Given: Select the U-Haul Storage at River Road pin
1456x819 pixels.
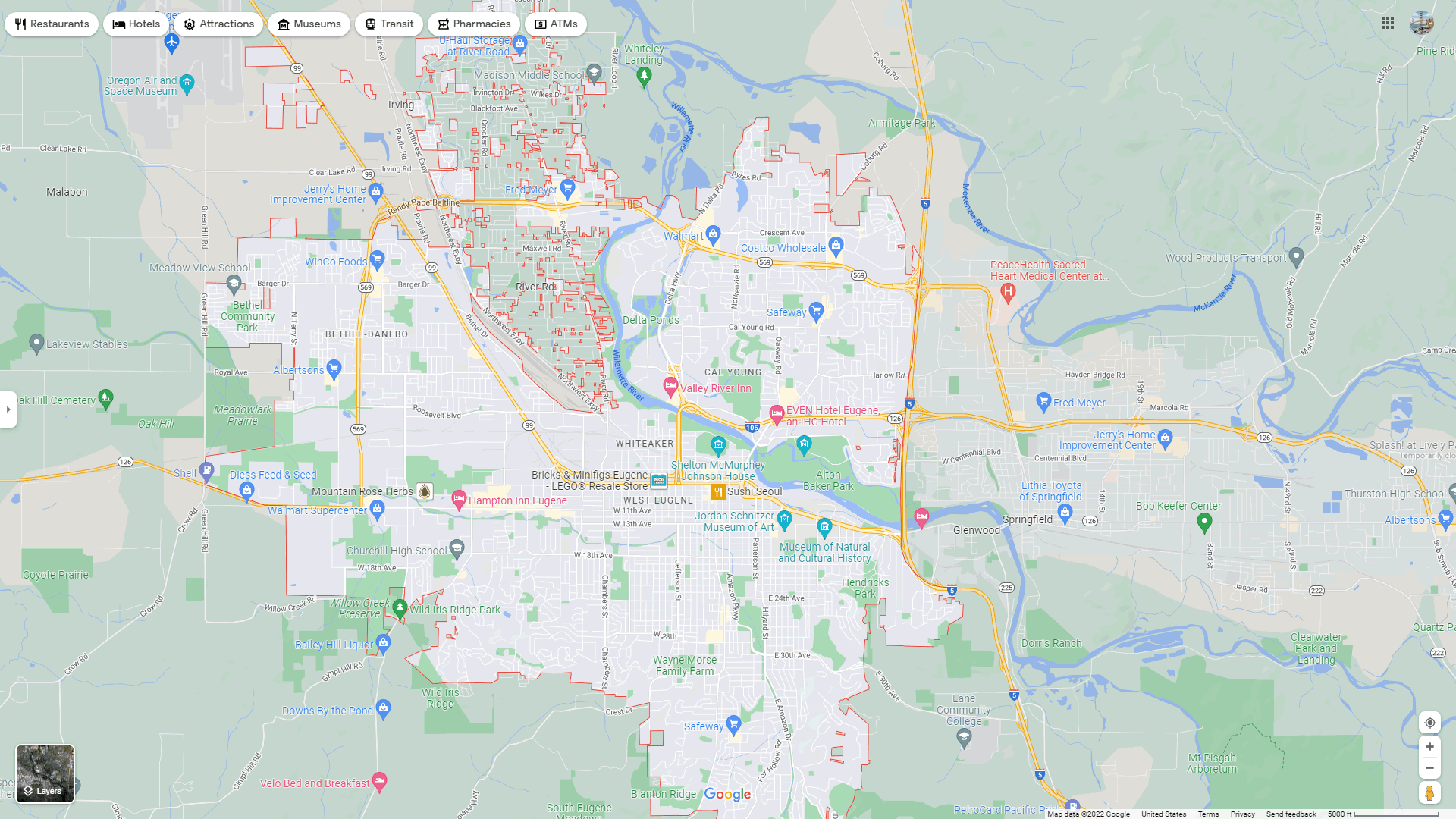Looking at the screenshot, I should click(519, 44).
